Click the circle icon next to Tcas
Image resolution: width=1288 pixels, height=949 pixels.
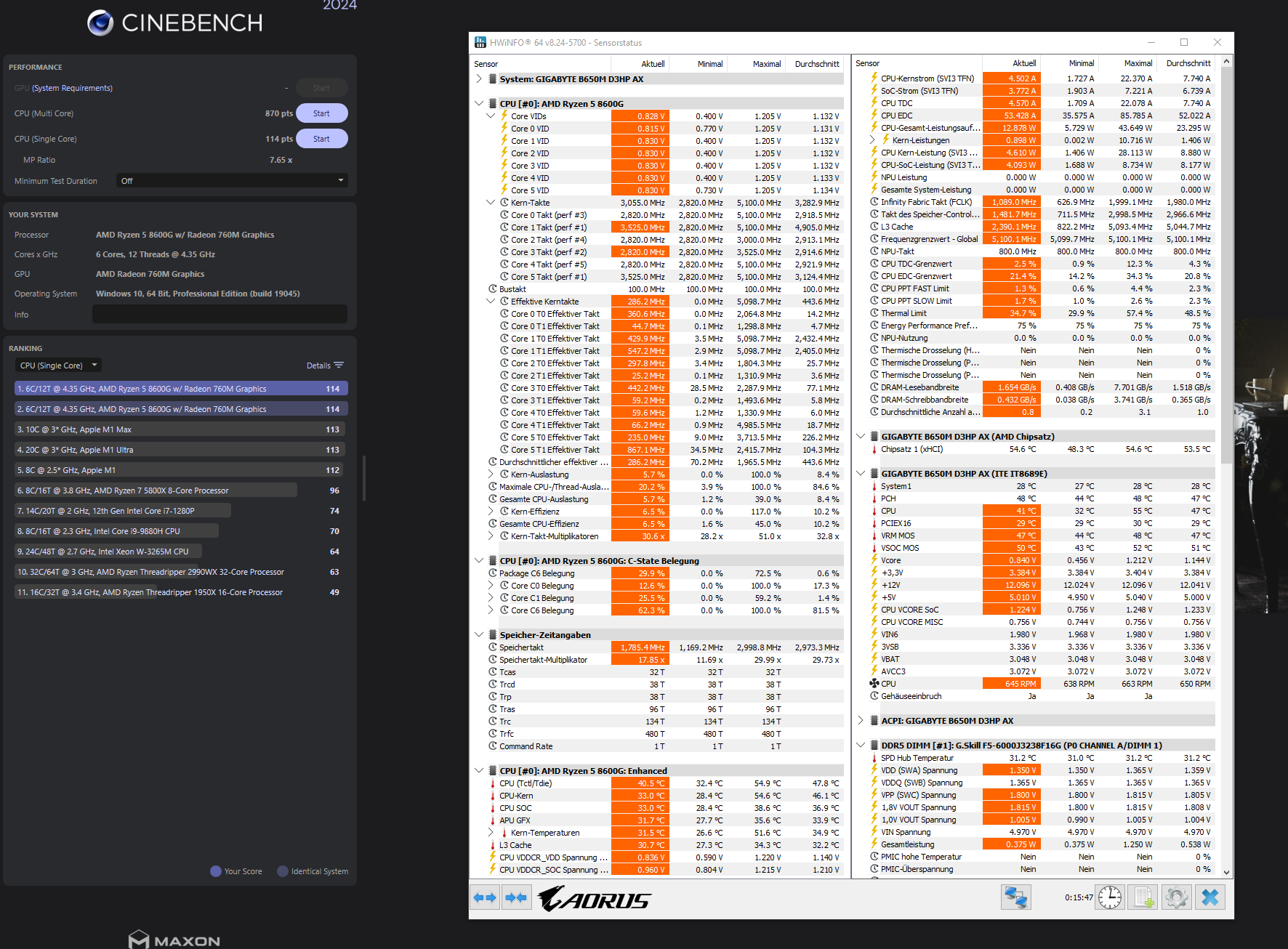pos(493,672)
